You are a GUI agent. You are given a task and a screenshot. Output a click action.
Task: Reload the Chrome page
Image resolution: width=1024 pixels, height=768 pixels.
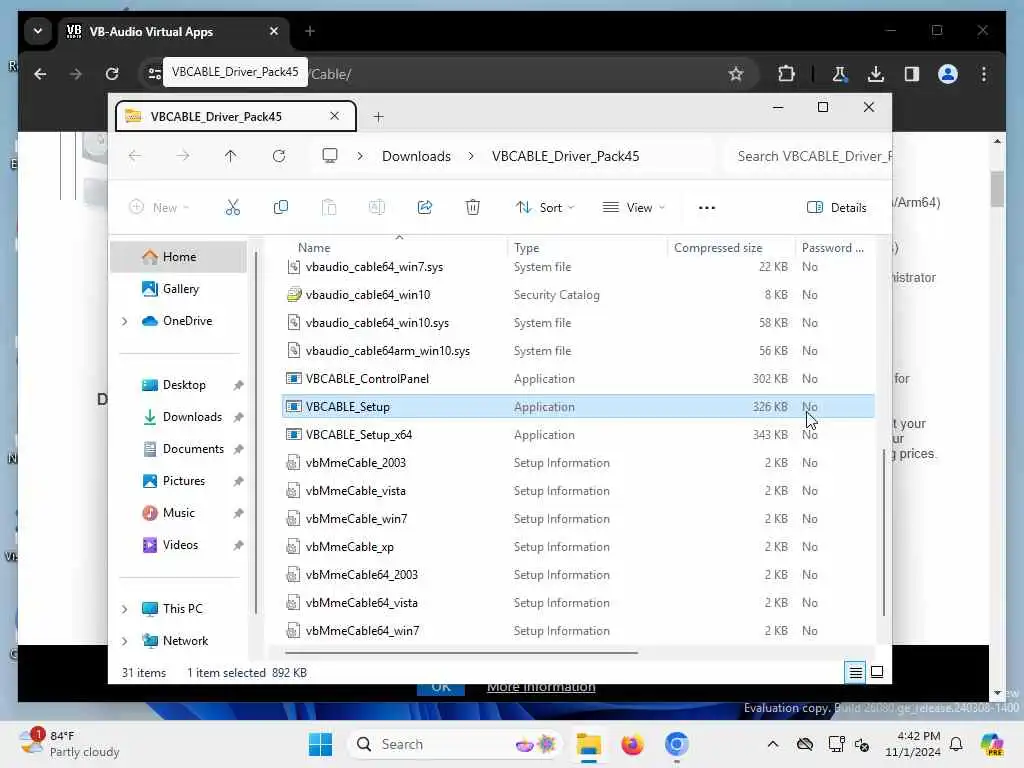click(112, 74)
